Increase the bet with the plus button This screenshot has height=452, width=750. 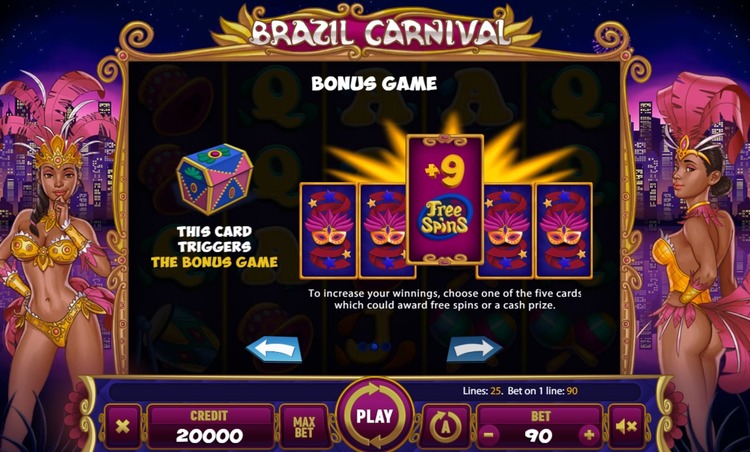tap(589, 435)
